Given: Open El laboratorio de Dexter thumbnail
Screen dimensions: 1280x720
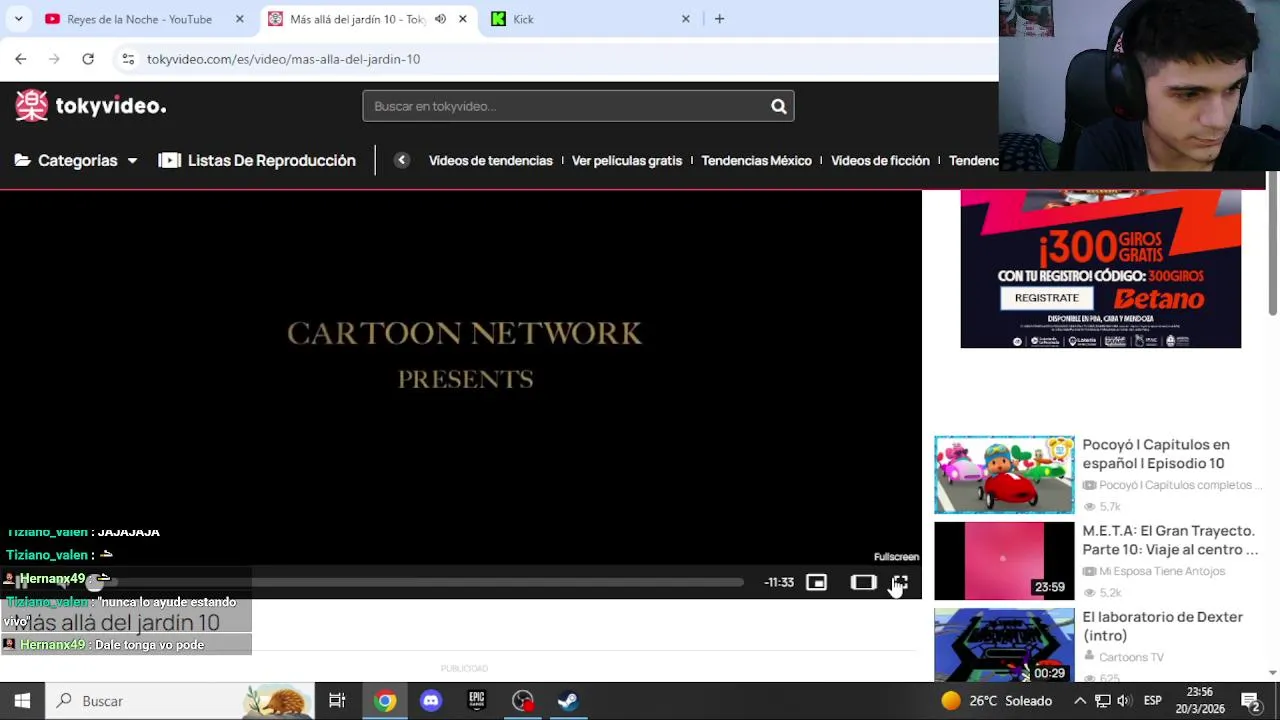Looking at the screenshot, I should (x=1004, y=645).
